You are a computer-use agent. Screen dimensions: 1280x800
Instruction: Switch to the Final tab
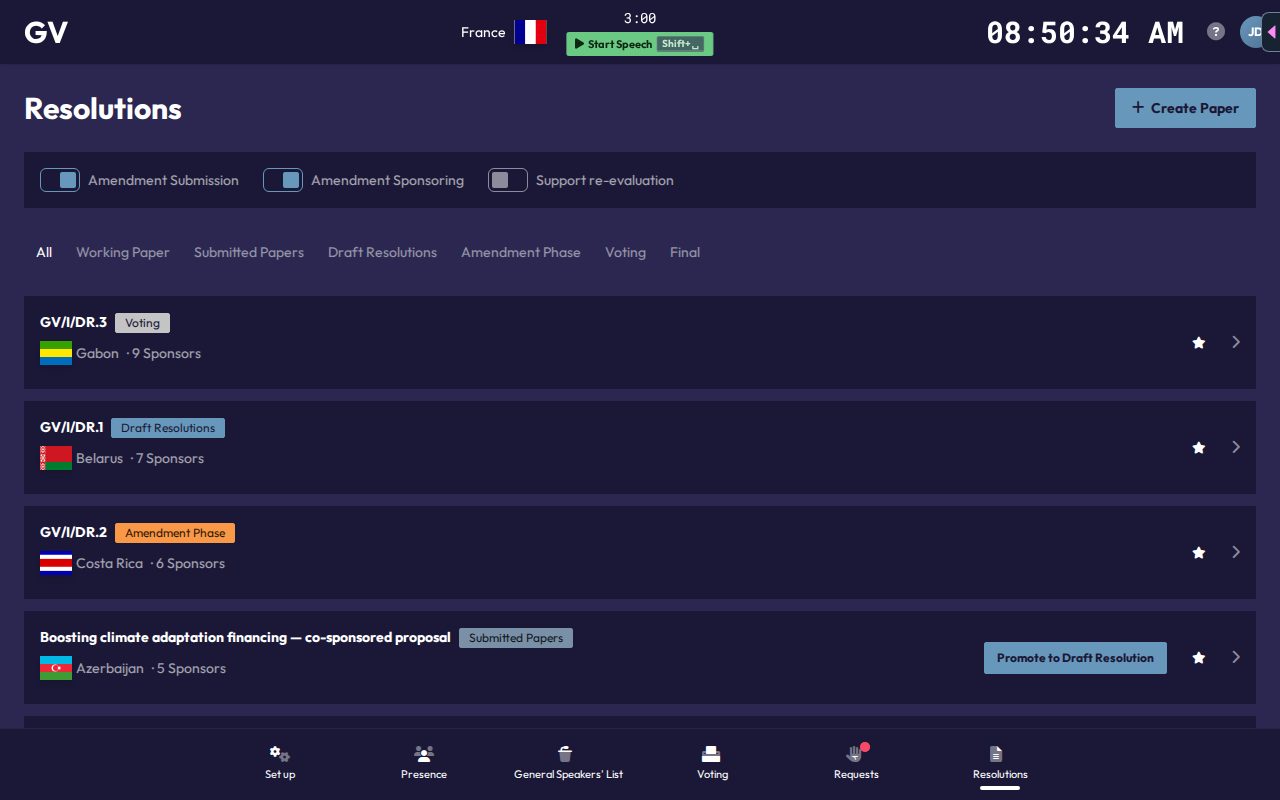(685, 252)
